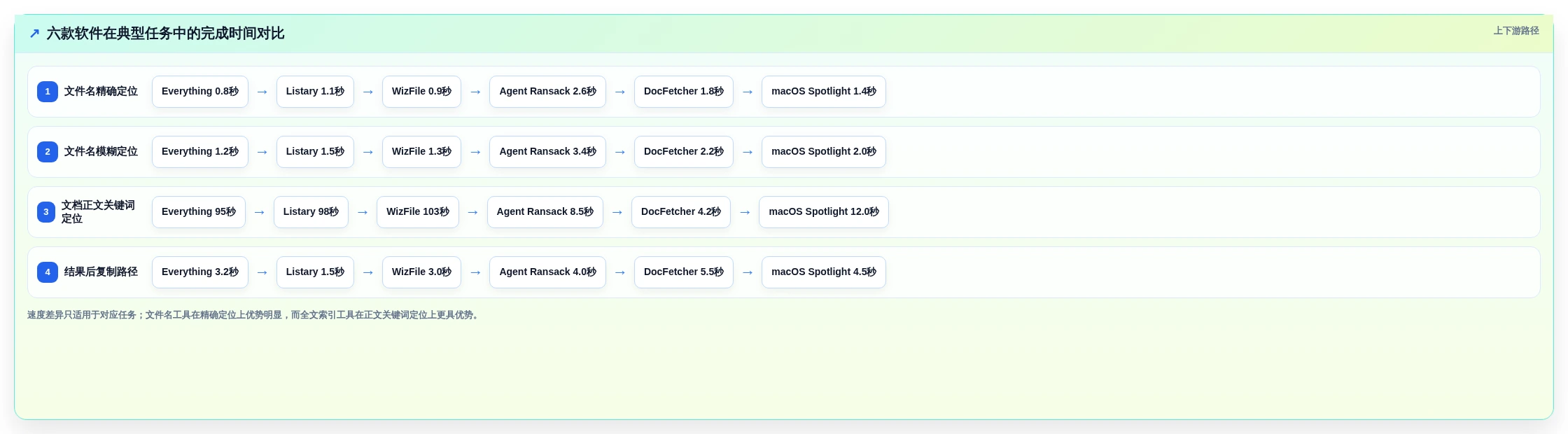Click the 文件名精确定位 row label
The height and width of the screenshot is (434, 1568).
coord(101,92)
